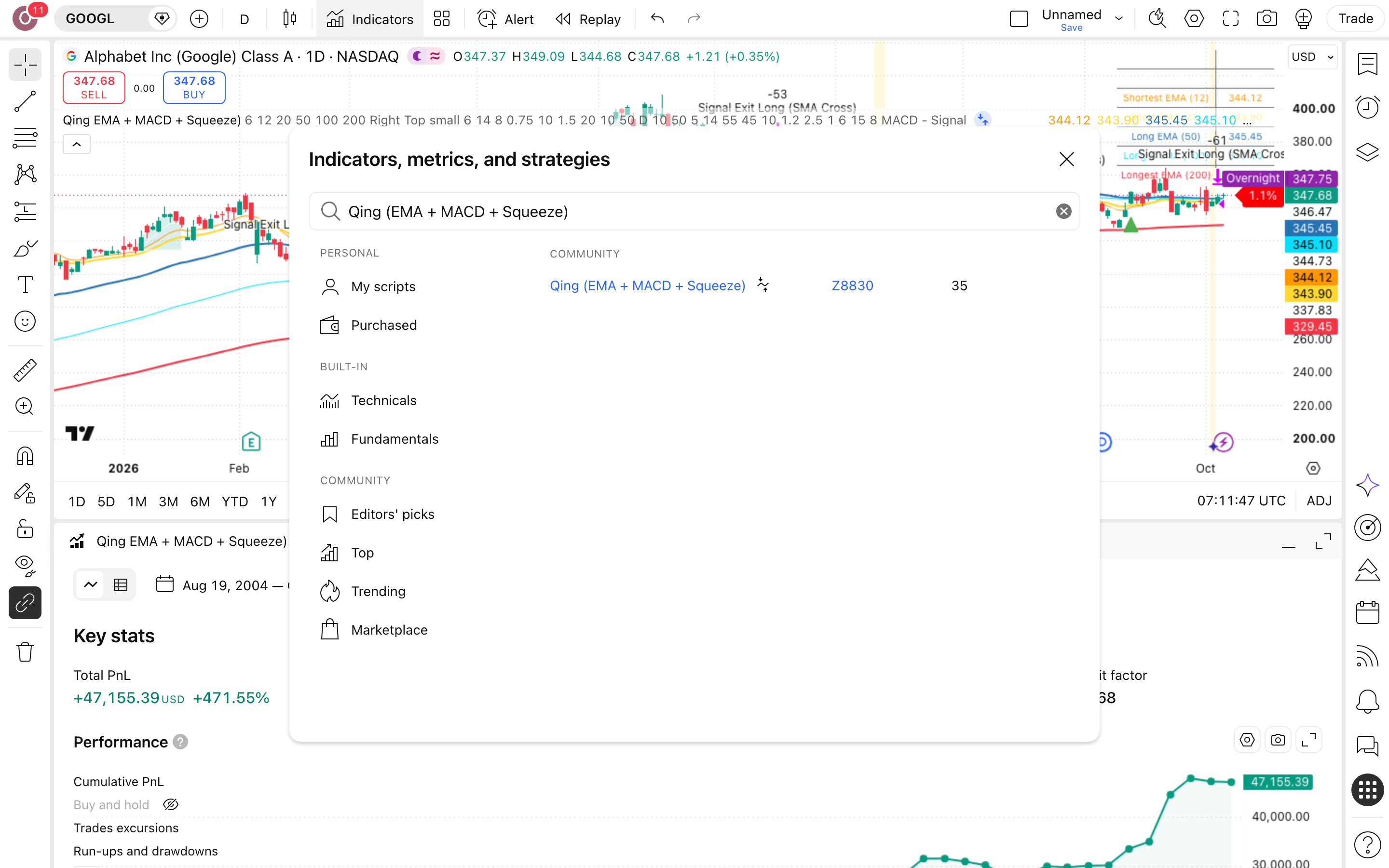Image resolution: width=1389 pixels, height=868 pixels.
Task: Open the help question mark icon
Action: (1367, 844)
